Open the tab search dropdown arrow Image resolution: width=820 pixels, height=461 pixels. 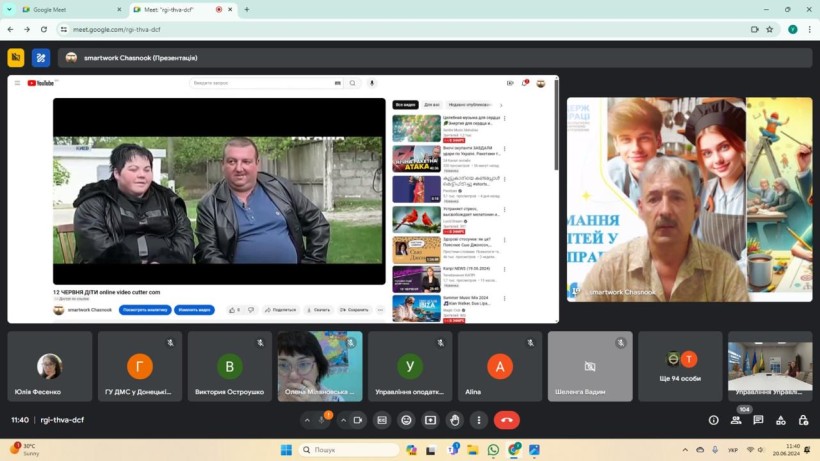tap(9, 9)
